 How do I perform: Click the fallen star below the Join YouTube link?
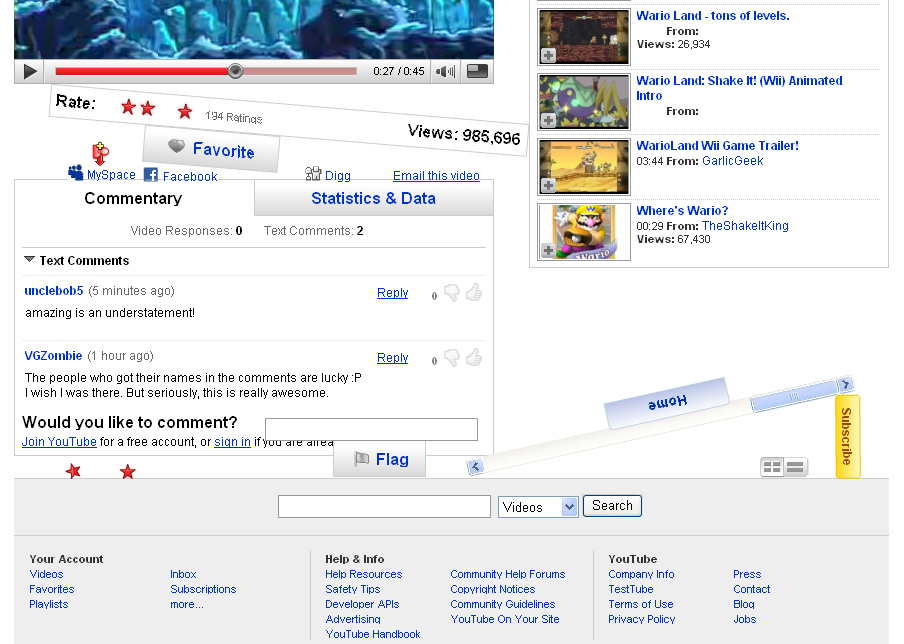click(x=73, y=471)
